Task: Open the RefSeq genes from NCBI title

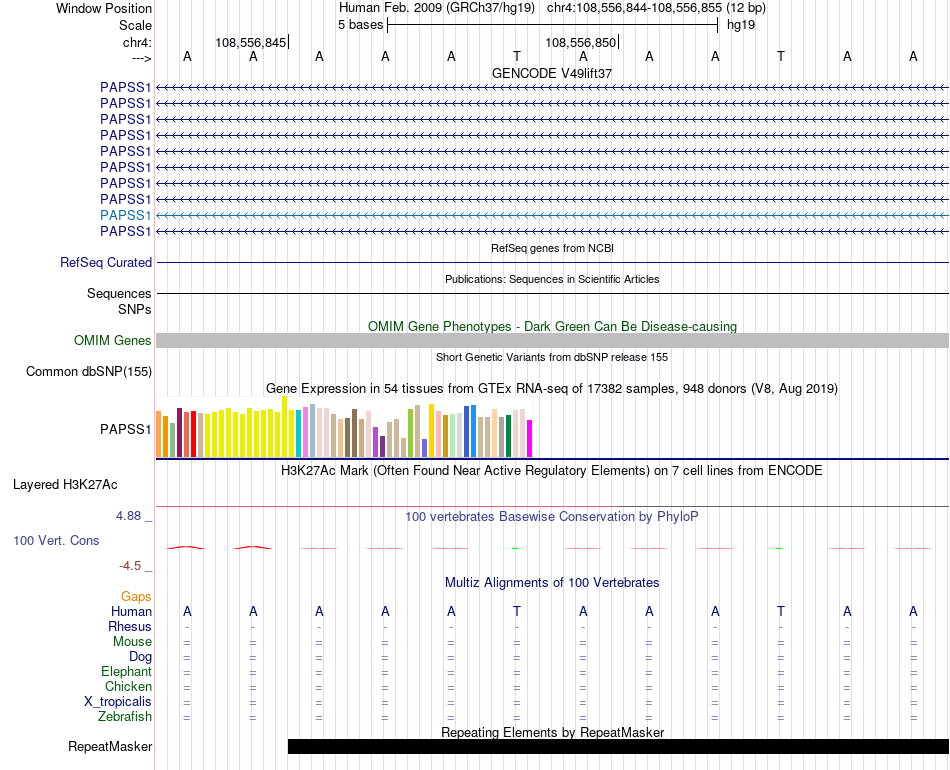Action: coord(552,248)
